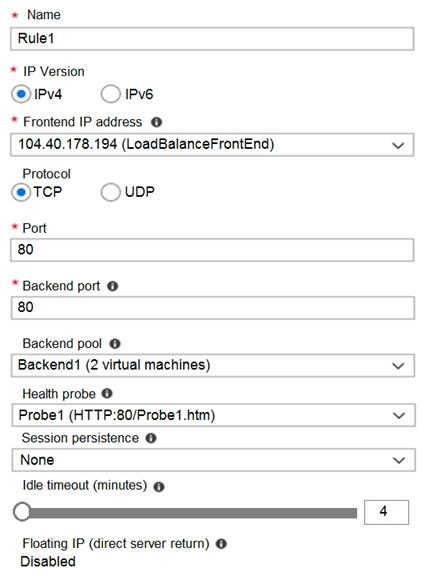Click the idle timeout minutes value box
This screenshot has height=576, width=433.
[x=386, y=512]
